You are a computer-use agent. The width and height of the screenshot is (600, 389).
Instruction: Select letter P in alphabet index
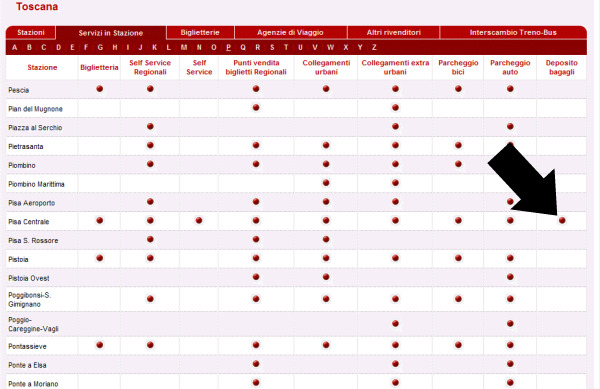[228, 47]
